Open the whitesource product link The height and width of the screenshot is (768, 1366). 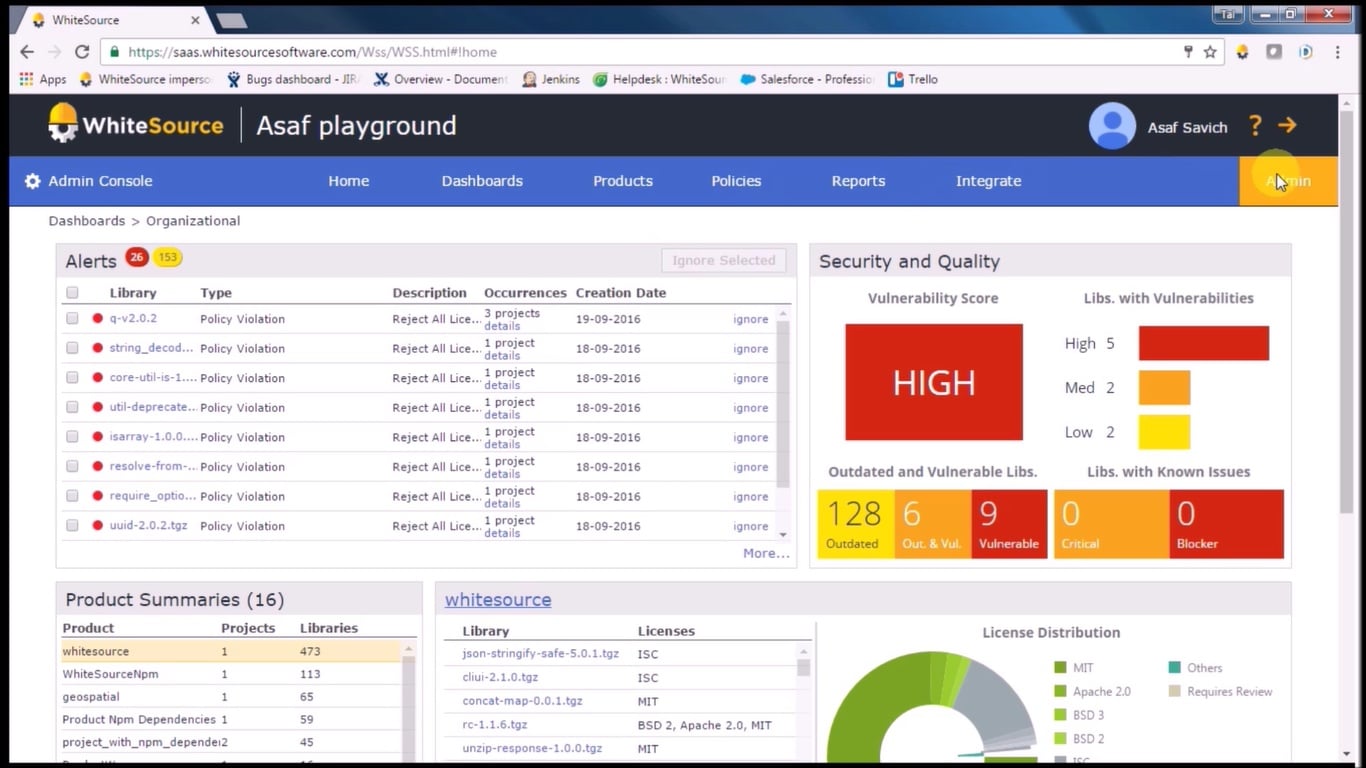pyautogui.click(x=498, y=599)
